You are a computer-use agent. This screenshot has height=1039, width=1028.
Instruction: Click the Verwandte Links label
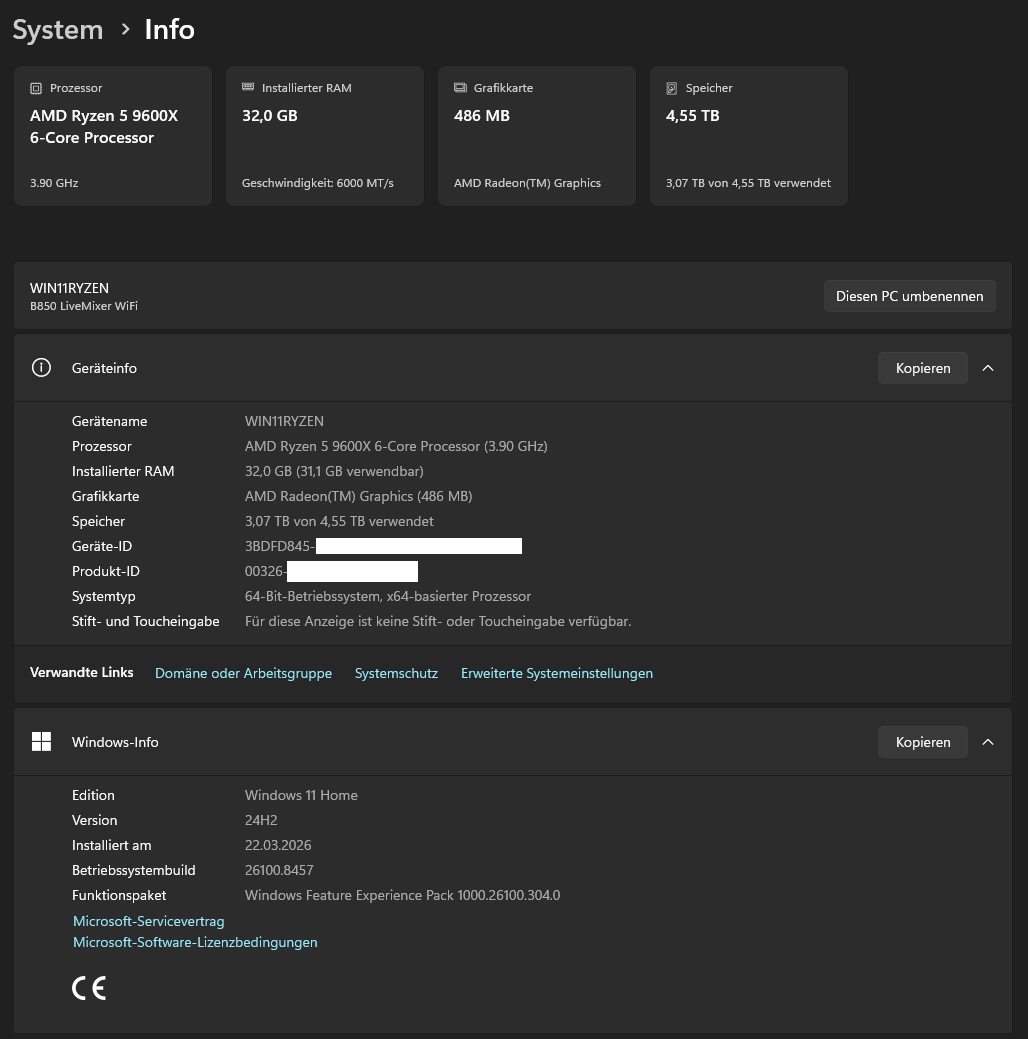click(x=82, y=673)
